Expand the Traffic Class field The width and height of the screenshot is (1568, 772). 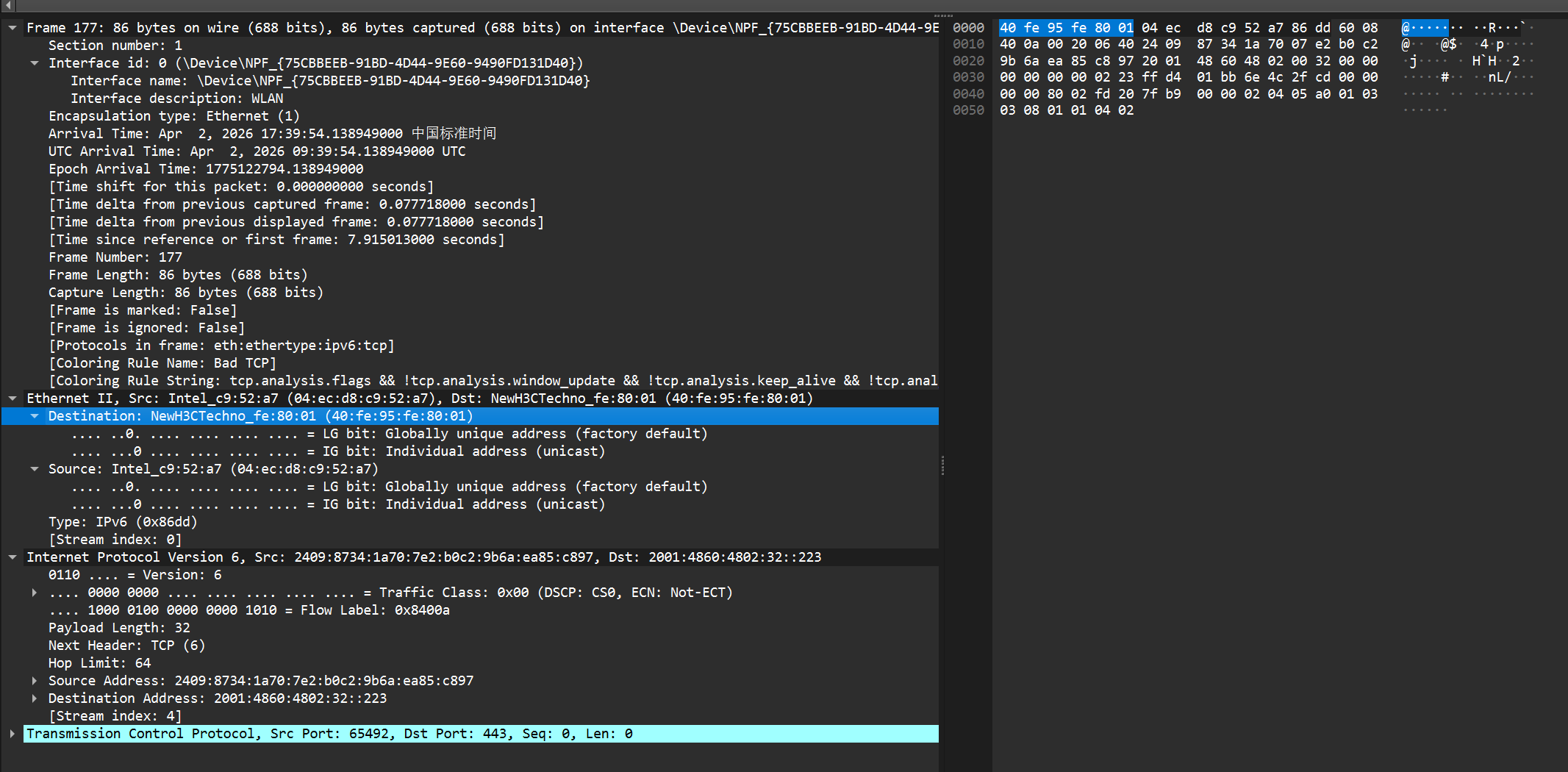point(35,593)
